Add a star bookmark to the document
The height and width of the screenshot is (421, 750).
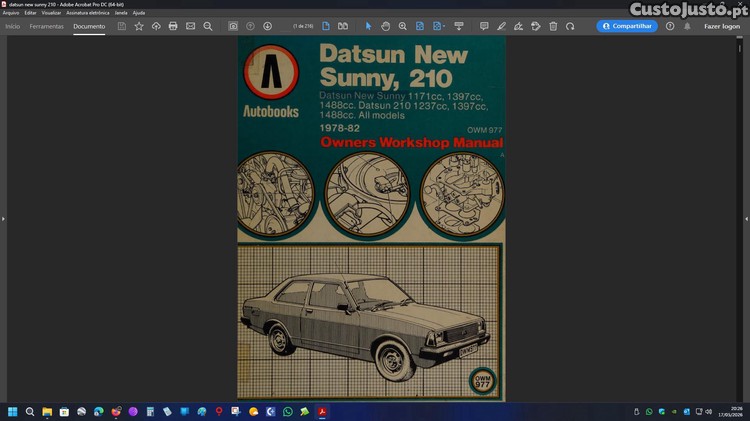coord(139,26)
